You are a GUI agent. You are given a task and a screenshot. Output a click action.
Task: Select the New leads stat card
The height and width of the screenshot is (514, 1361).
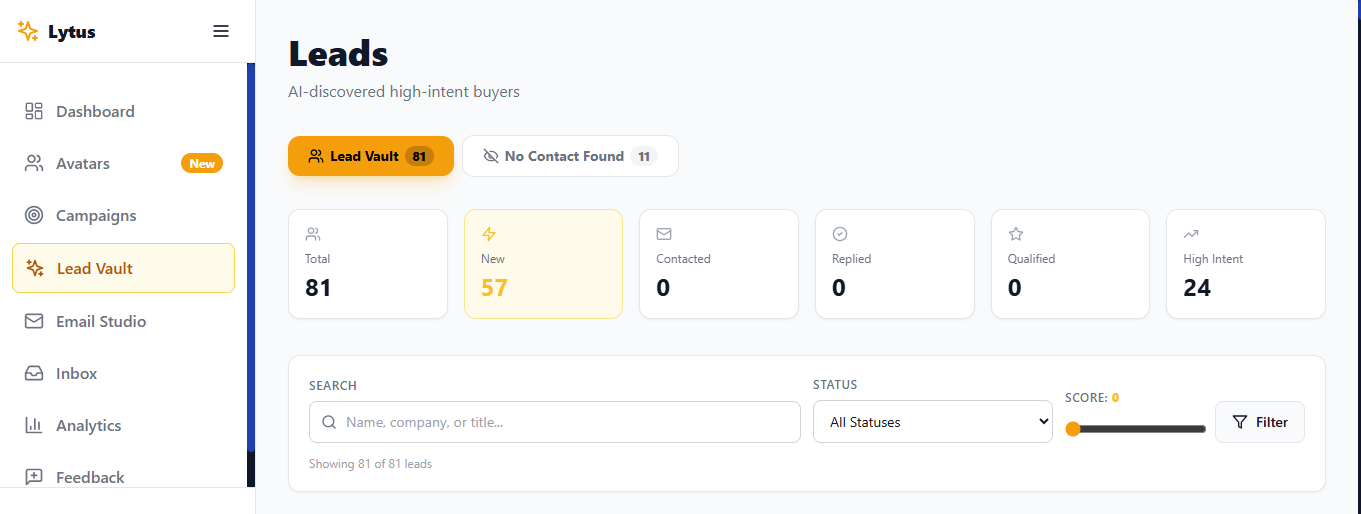[x=543, y=264]
